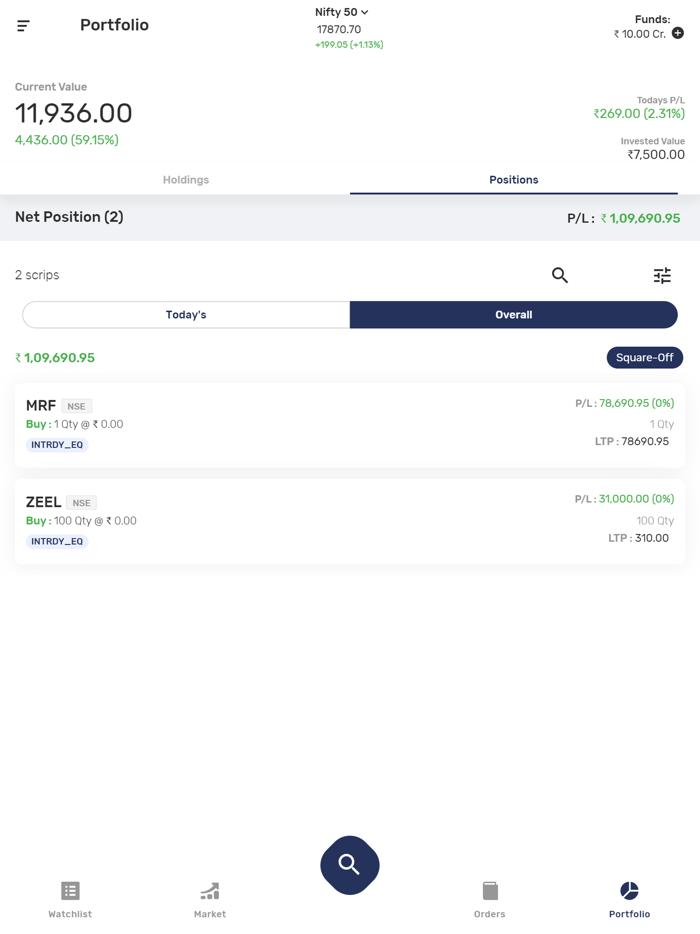Screen dimensions: 700x934
Task: Expand the Nifty 50 index dropdown
Action: [x=339, y=11]
